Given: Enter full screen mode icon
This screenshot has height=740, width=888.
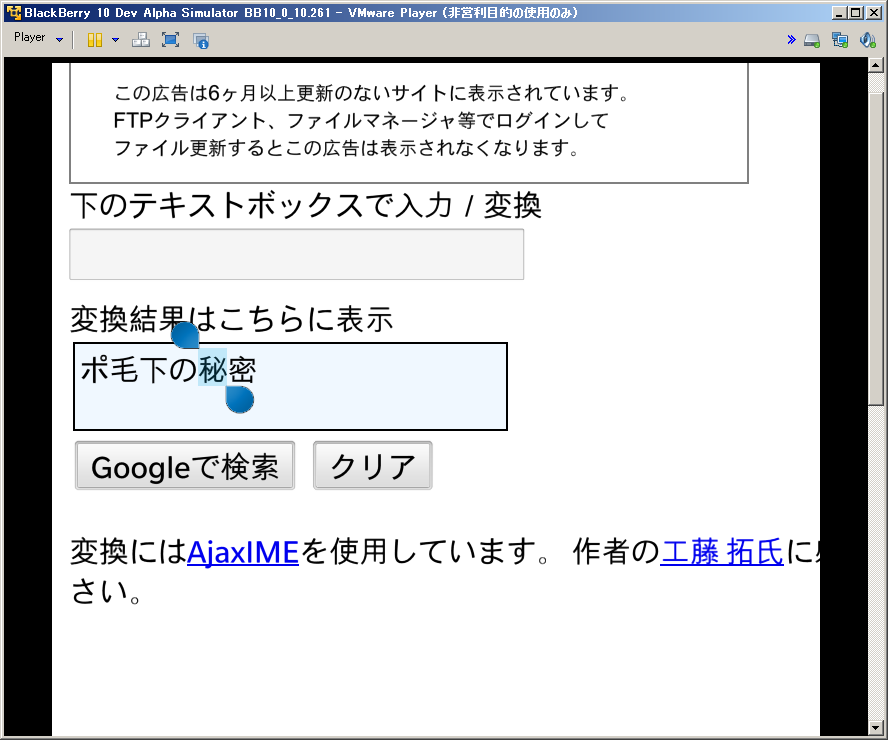Looking at the screenshot, I should tap(170, 40).
